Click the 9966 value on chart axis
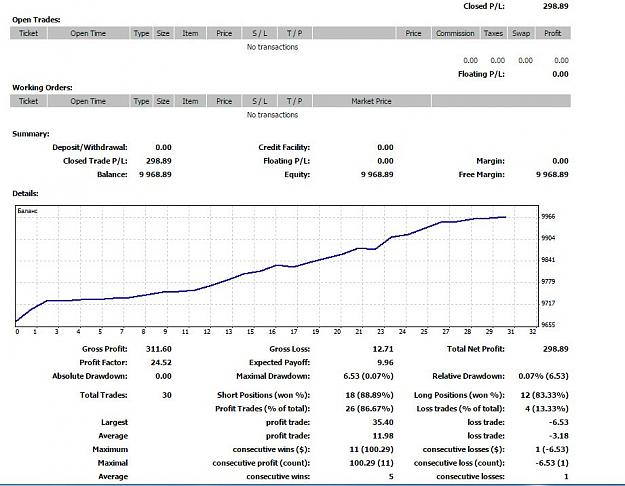This screenshot has width=625, height=486. [x=548, y=216]
